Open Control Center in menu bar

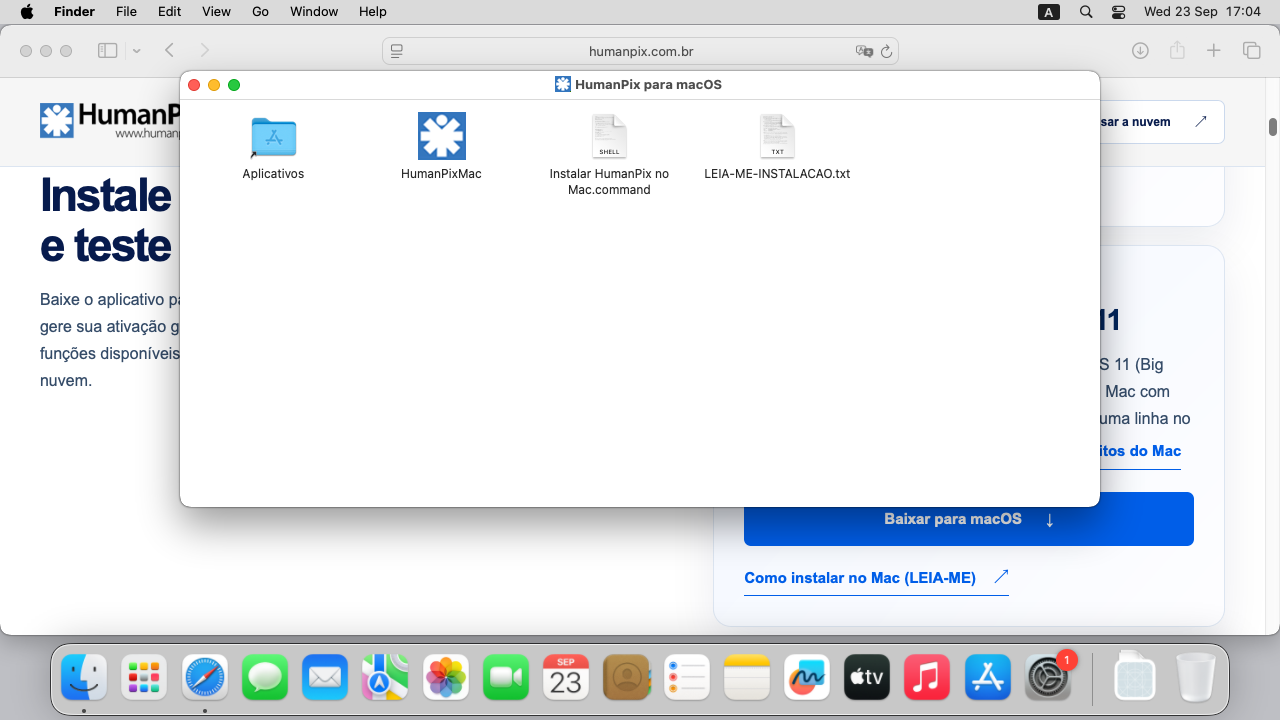coord(1118,12)
